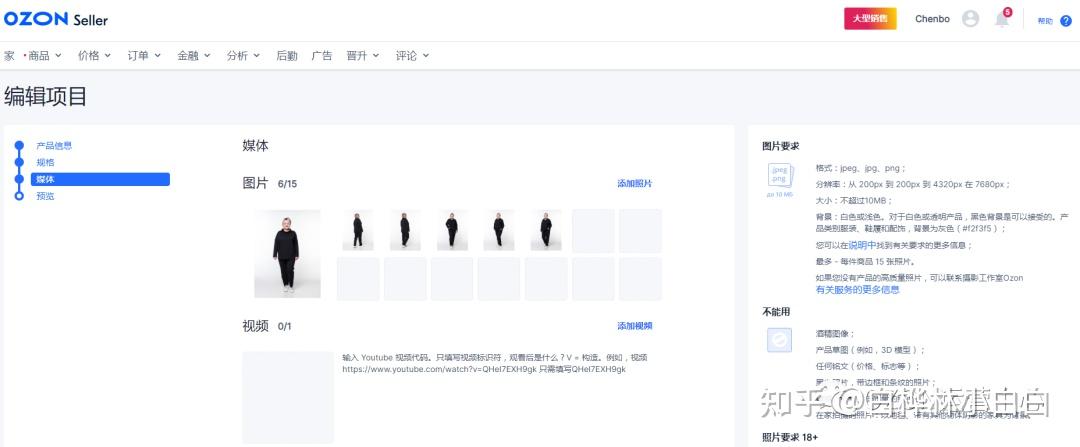Open the 后勤 menu item

tap(287, 56)
